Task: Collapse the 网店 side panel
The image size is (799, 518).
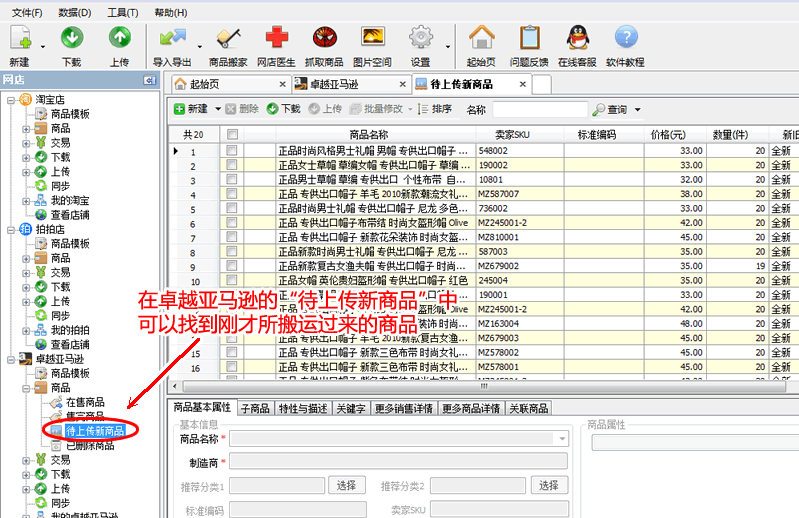Action: tap(149, 80)
